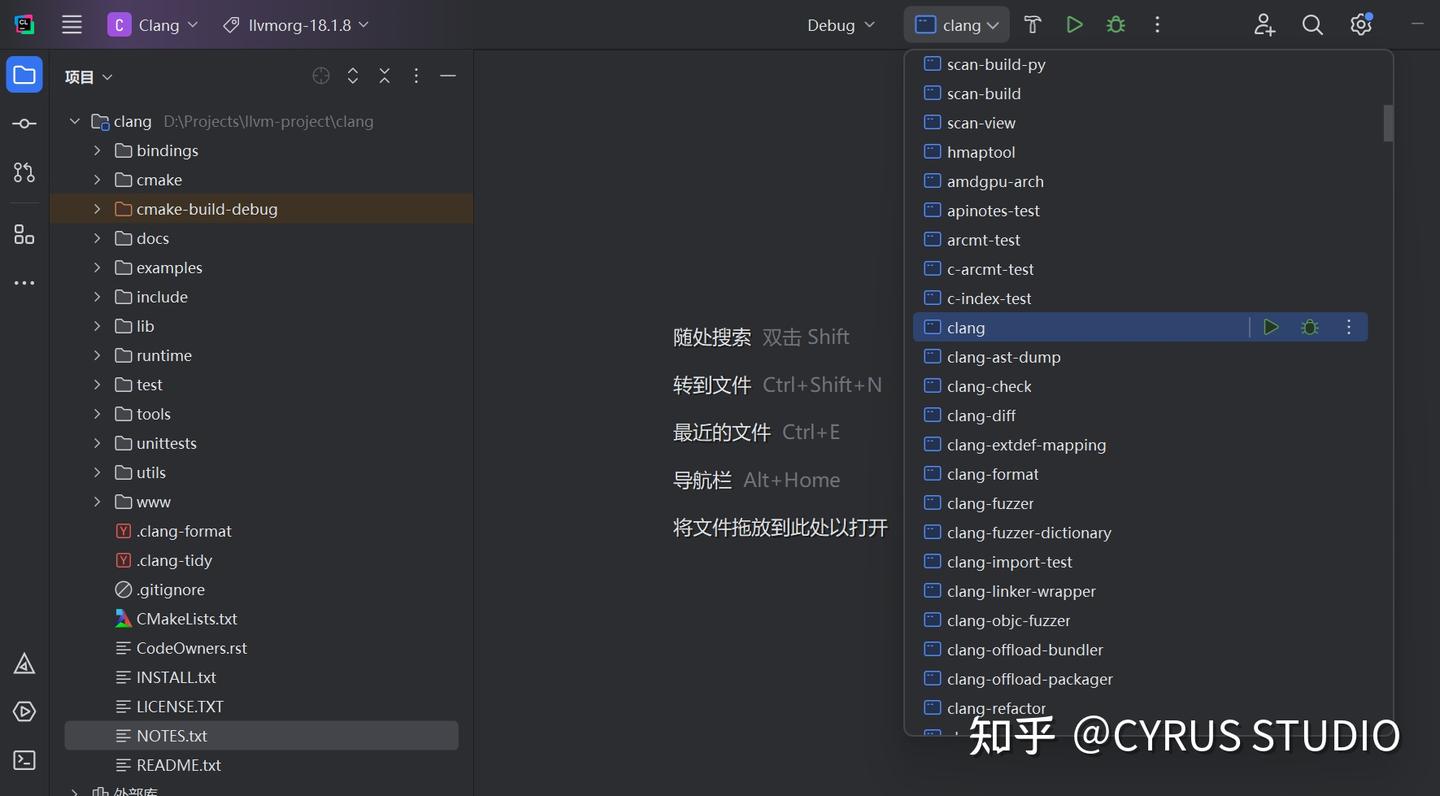Collapse all nodes in the Project panel
This screenshot has width=1440, height=796.
point(384,75)
